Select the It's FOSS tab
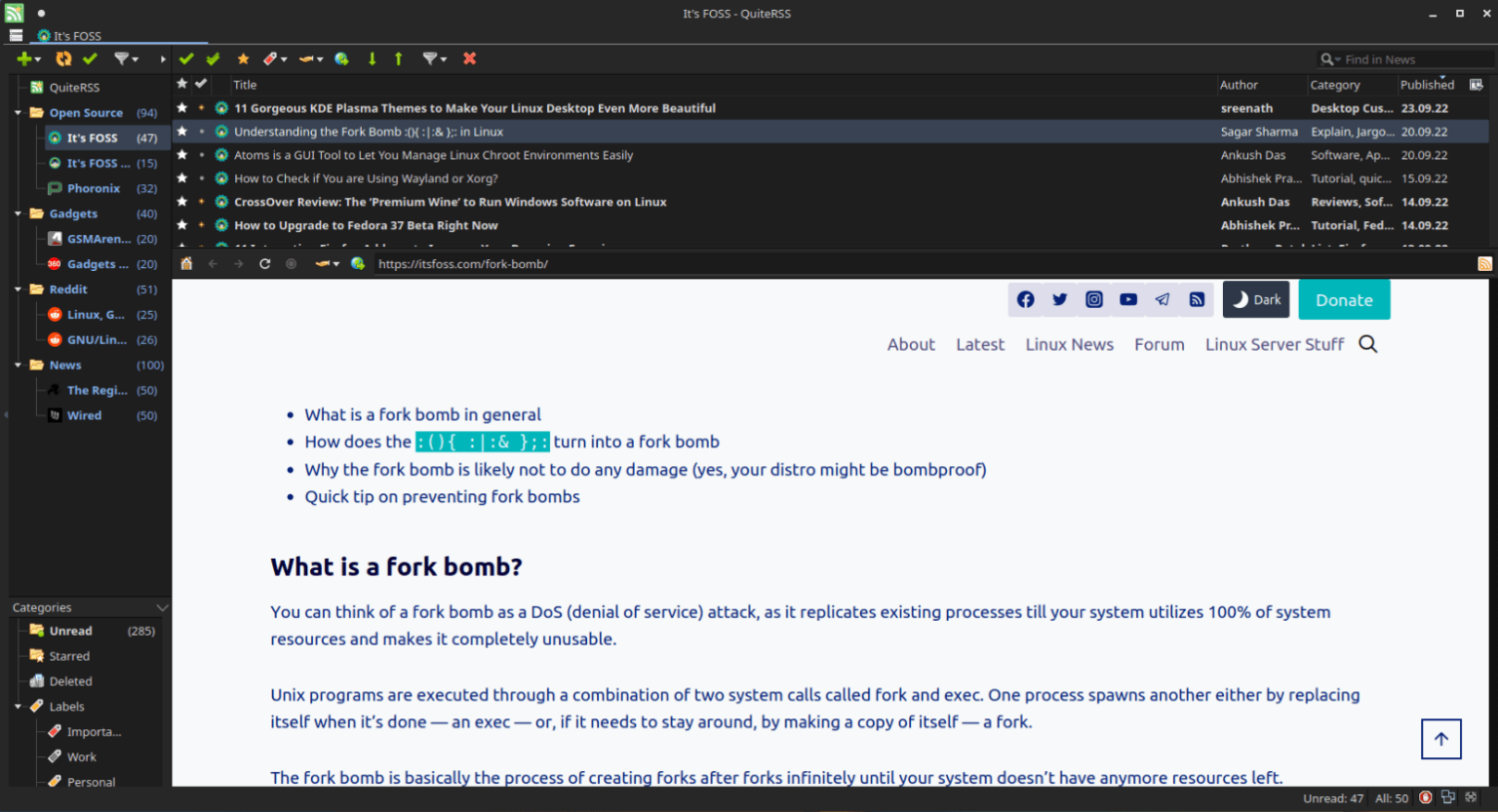Image resolution: width=1498 pixels, height=812 pixels. pyautogui.click(x=69, y=36)
